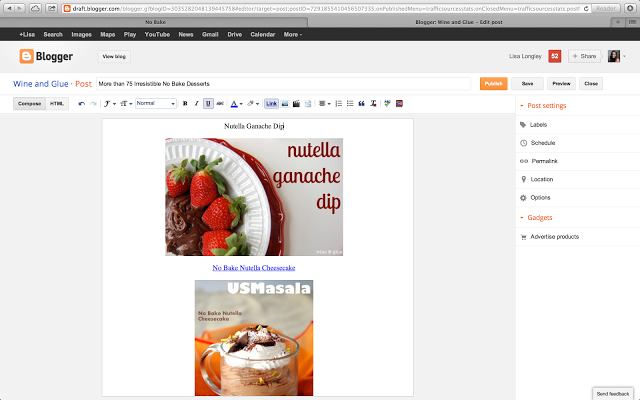This screenshot has height=400, width=640.
Task: Open Drive from the Google bar
Action: click(235, 35)
